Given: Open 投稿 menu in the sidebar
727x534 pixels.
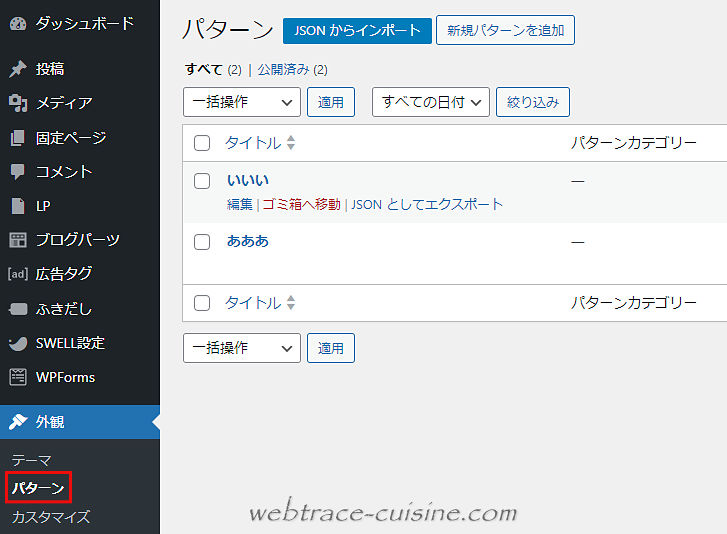Looking at the screenshot, I should click(x=50, y=69).
